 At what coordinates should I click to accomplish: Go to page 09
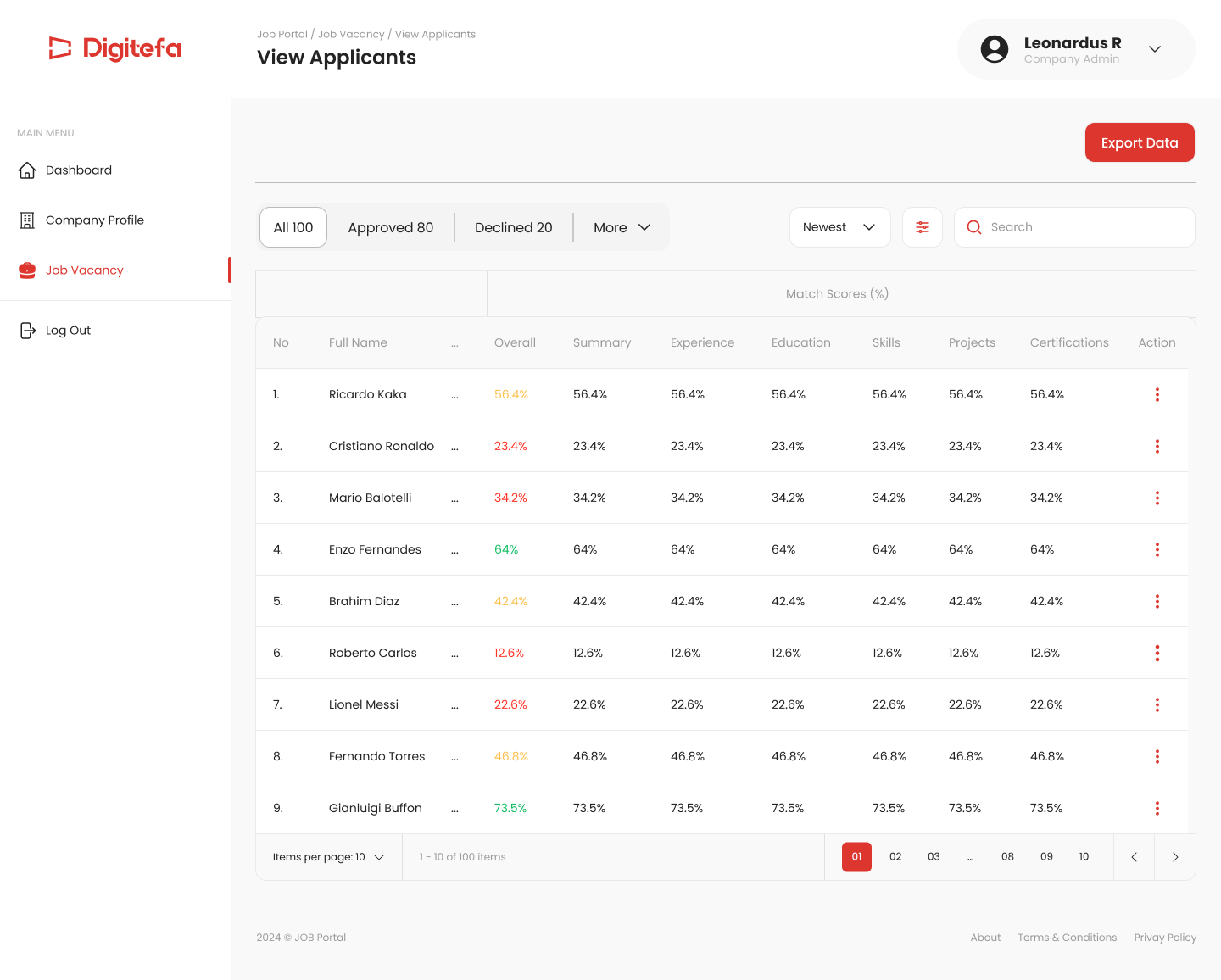click(1046, 857)
